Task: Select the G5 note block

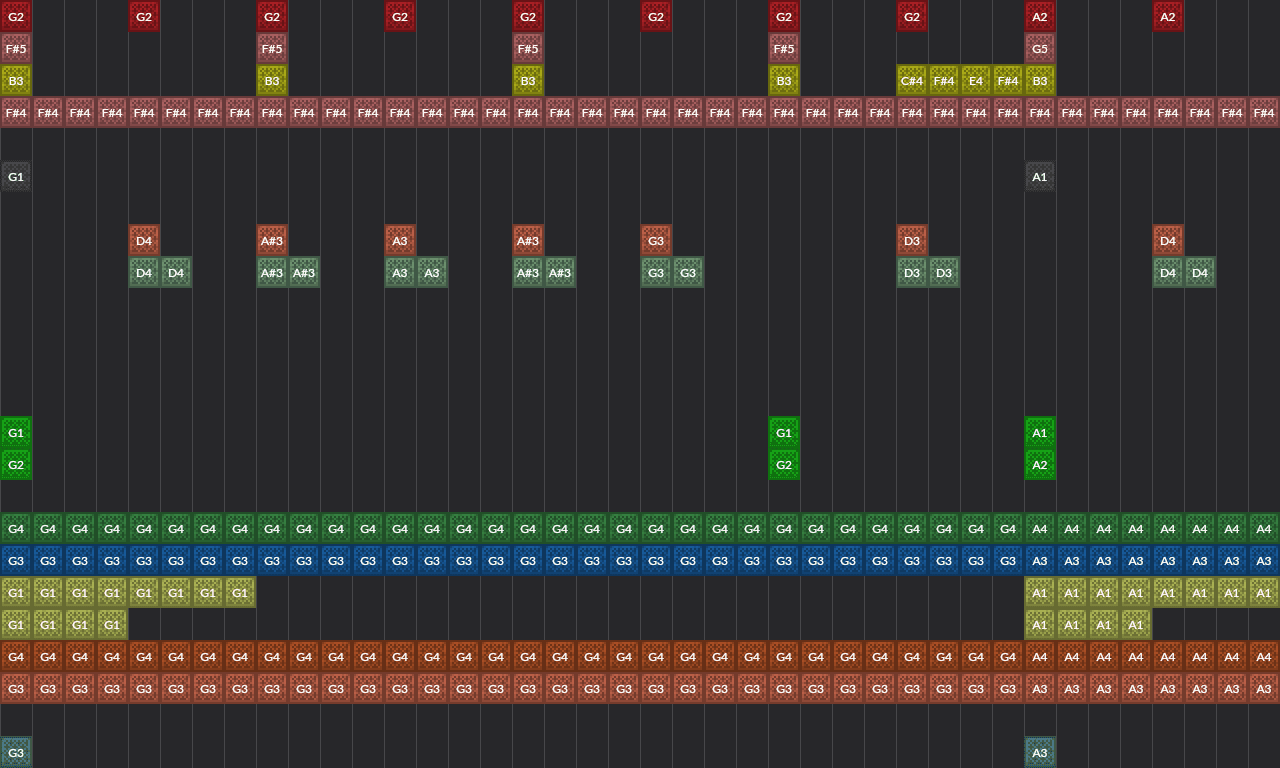Action: coord(1040,48)
